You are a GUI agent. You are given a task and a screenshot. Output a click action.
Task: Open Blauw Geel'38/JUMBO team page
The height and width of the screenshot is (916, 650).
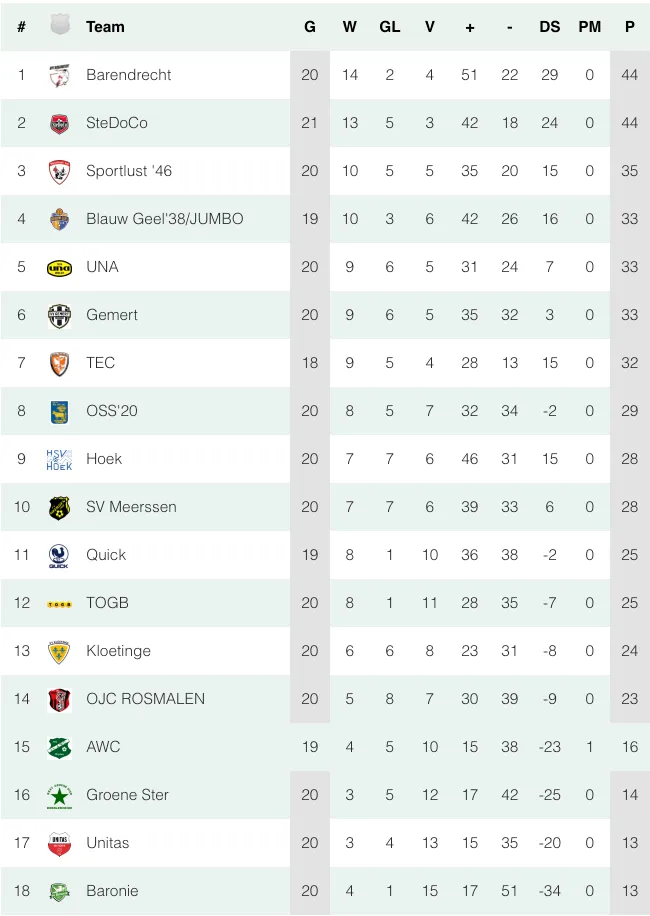click(x=164, y=219)
